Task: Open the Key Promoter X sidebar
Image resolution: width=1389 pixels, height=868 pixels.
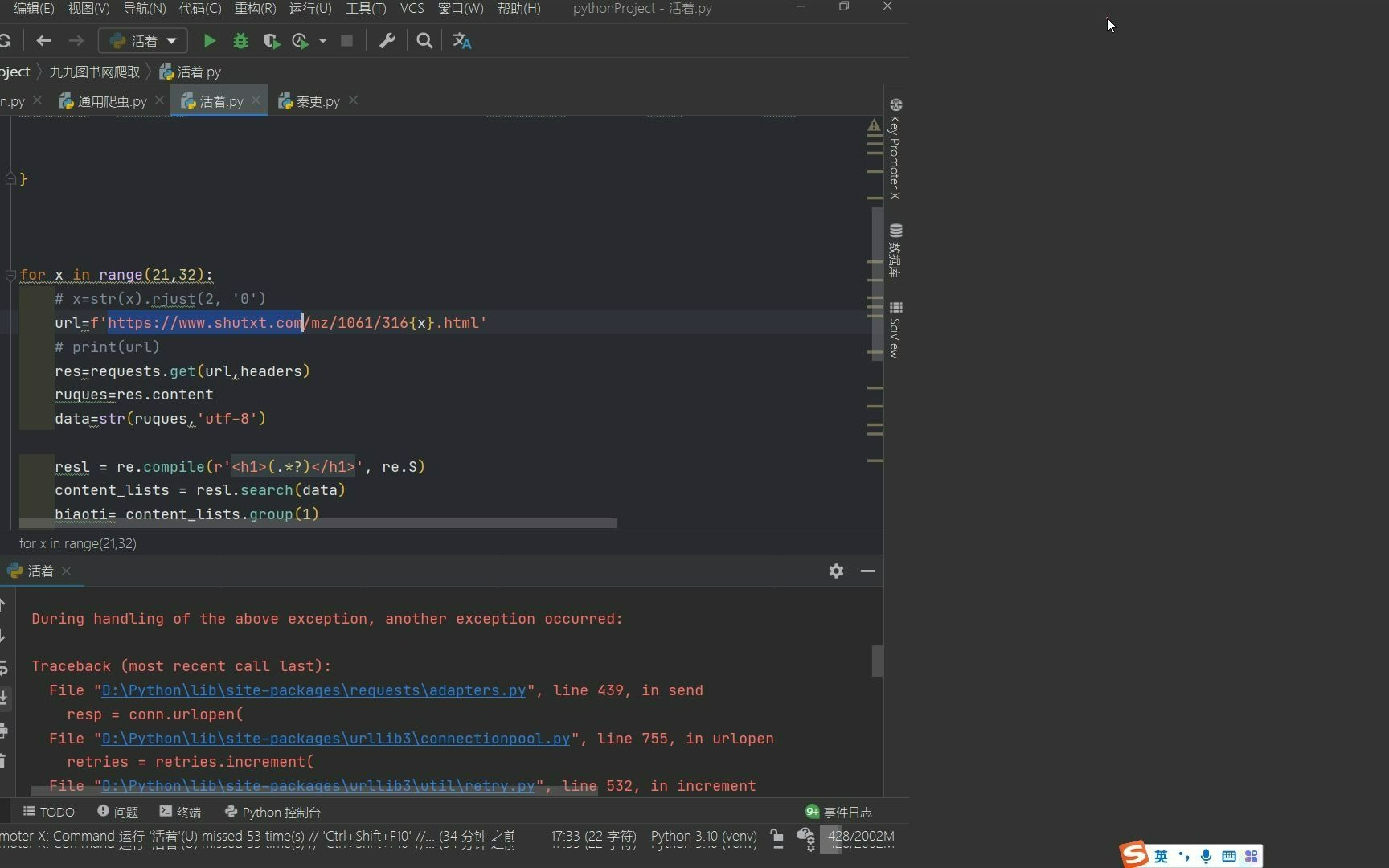Action: click(896, 153)
